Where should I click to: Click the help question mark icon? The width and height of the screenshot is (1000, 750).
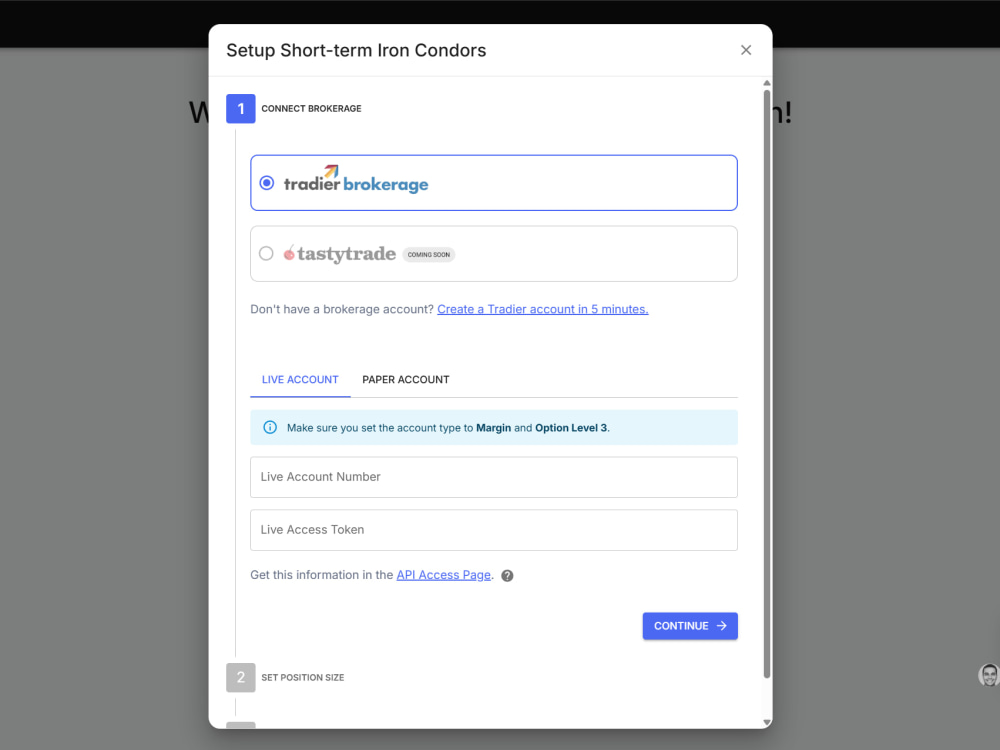point(507,576)
